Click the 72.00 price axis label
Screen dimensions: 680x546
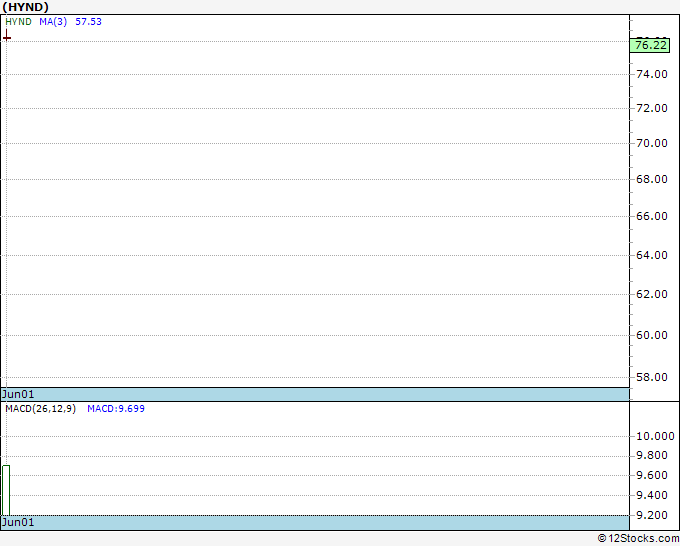pos(651,108)
